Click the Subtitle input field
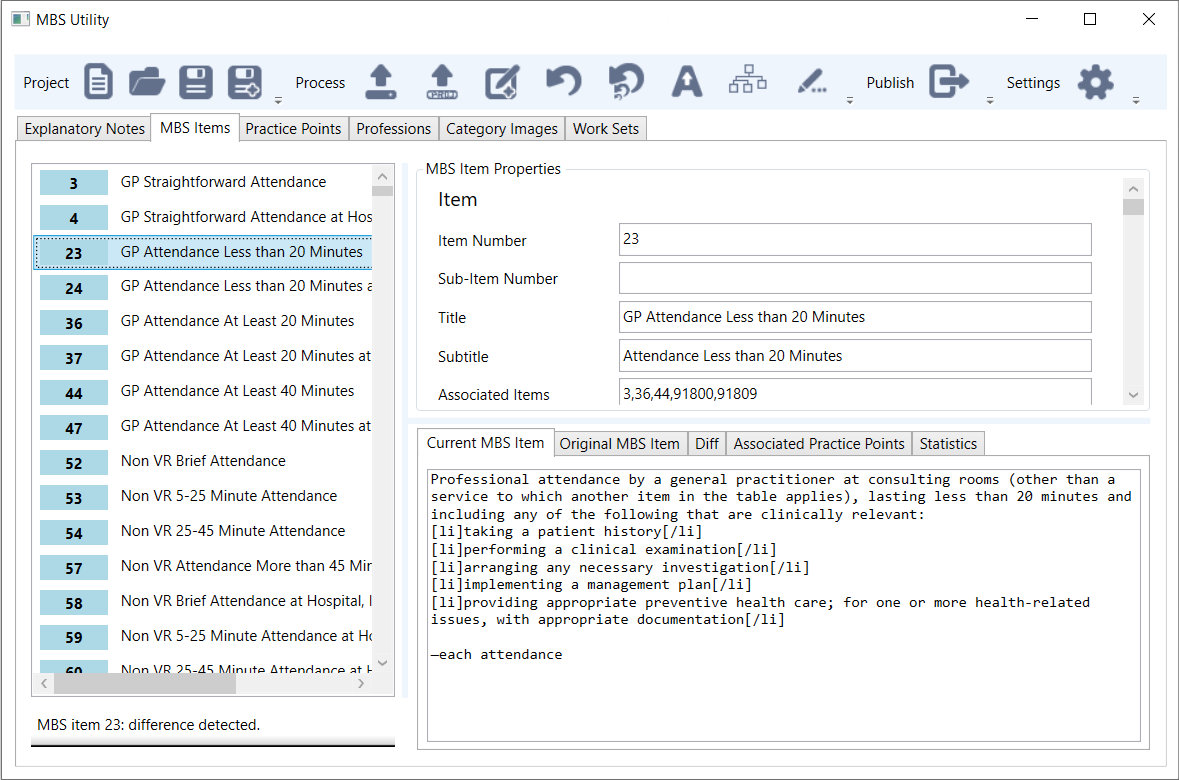1179x780 pixels. pos(855,356)
